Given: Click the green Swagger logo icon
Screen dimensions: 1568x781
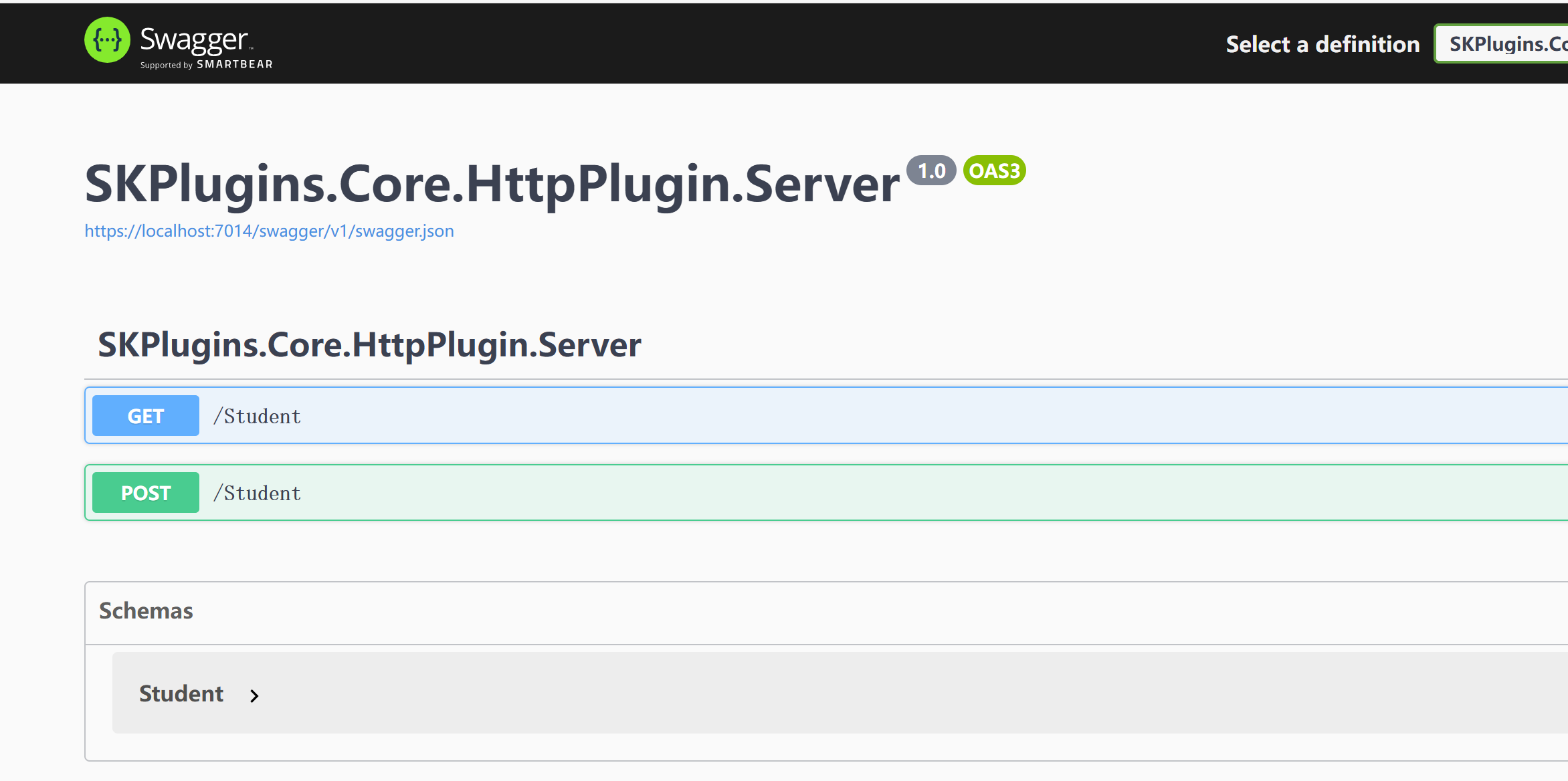Looking at the screenshot, I should pyautogui.click(x=107, y=40).
